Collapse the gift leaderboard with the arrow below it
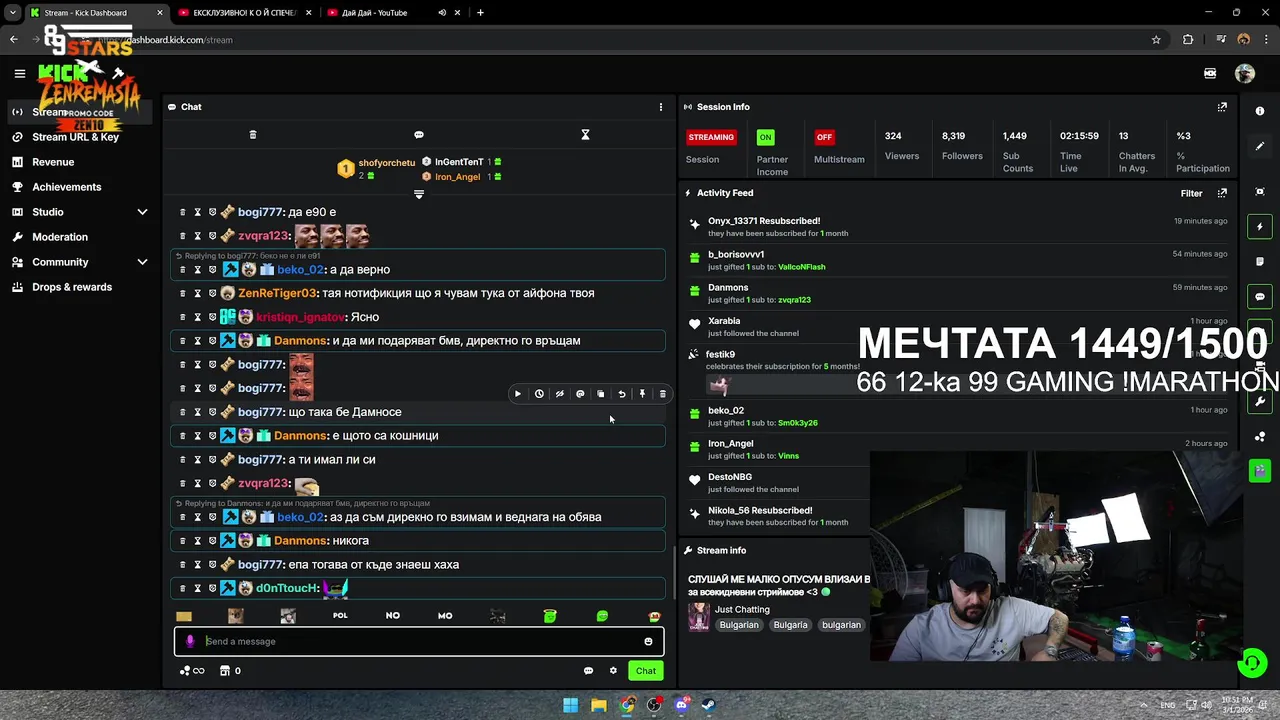This screenshot has width=1280, height=720. (419, 194)
